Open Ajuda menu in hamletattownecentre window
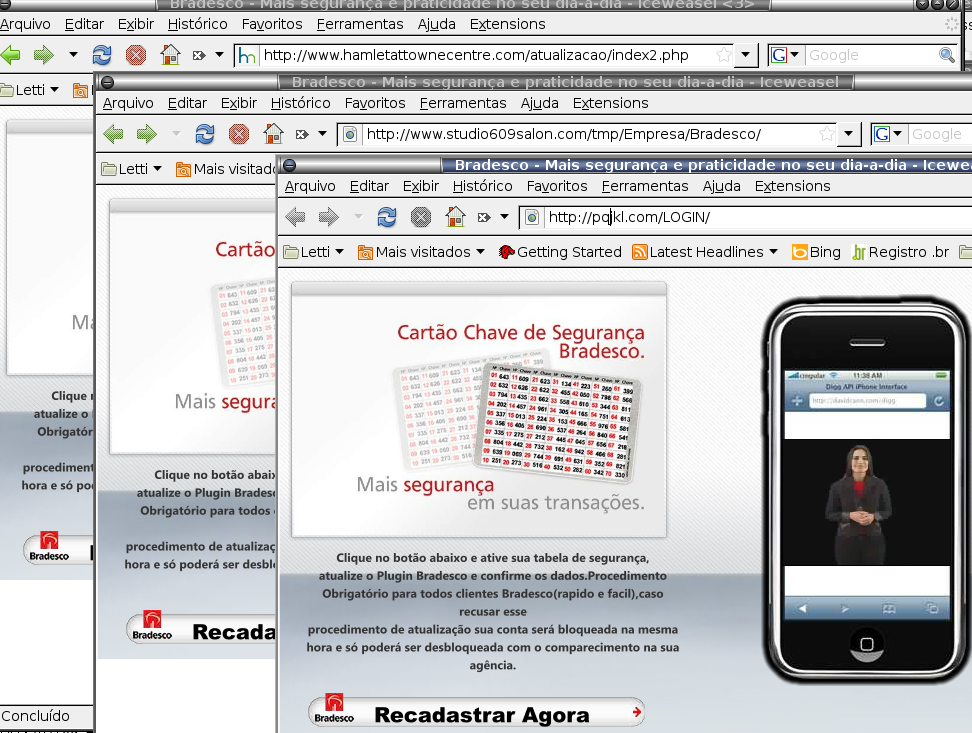 (436, 24)
